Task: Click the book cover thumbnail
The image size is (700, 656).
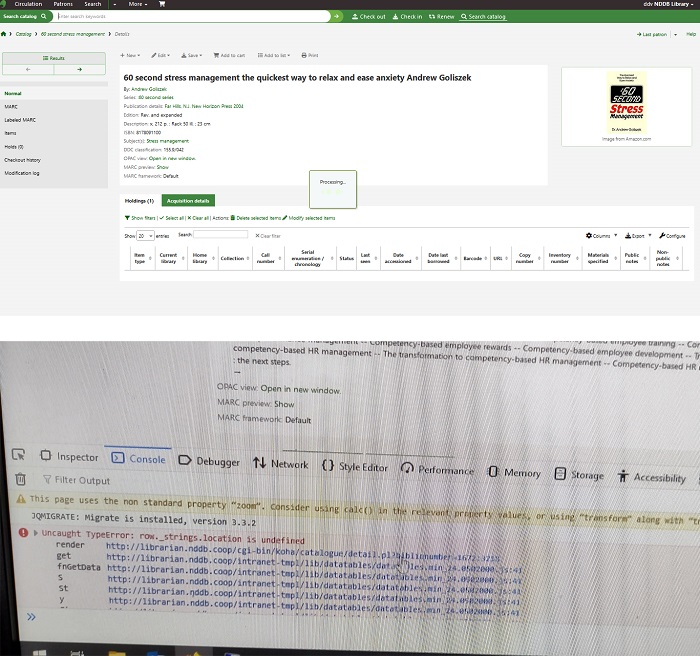Action: click(x=627, y=101)
